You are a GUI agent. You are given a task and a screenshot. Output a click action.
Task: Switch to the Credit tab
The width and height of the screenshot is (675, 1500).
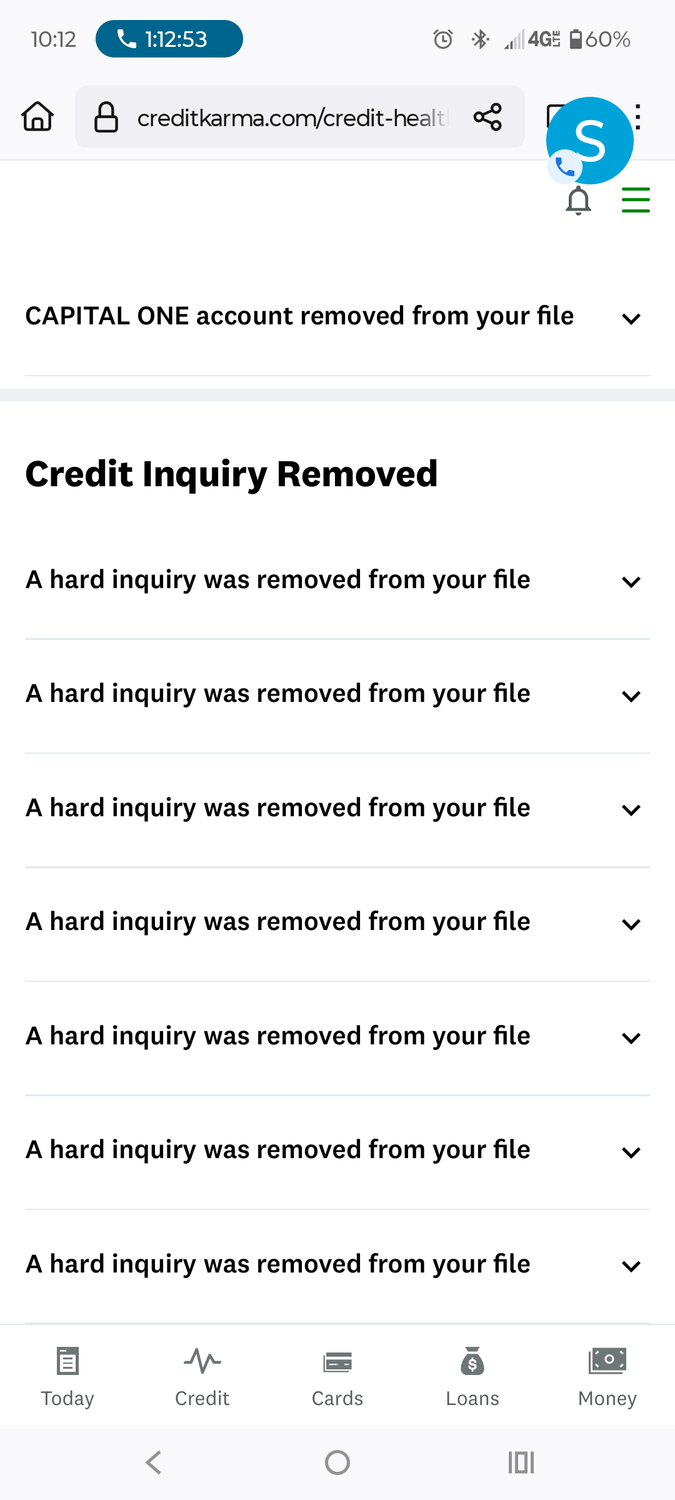tap(202, 1377)
